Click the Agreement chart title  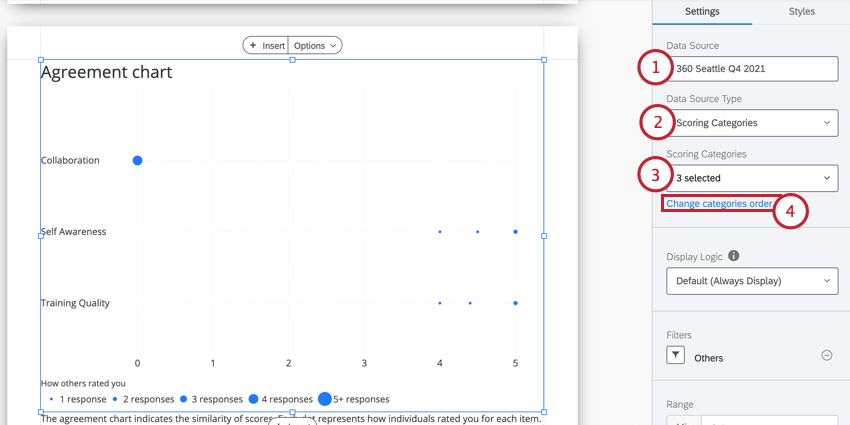click(x=106, y=72)
